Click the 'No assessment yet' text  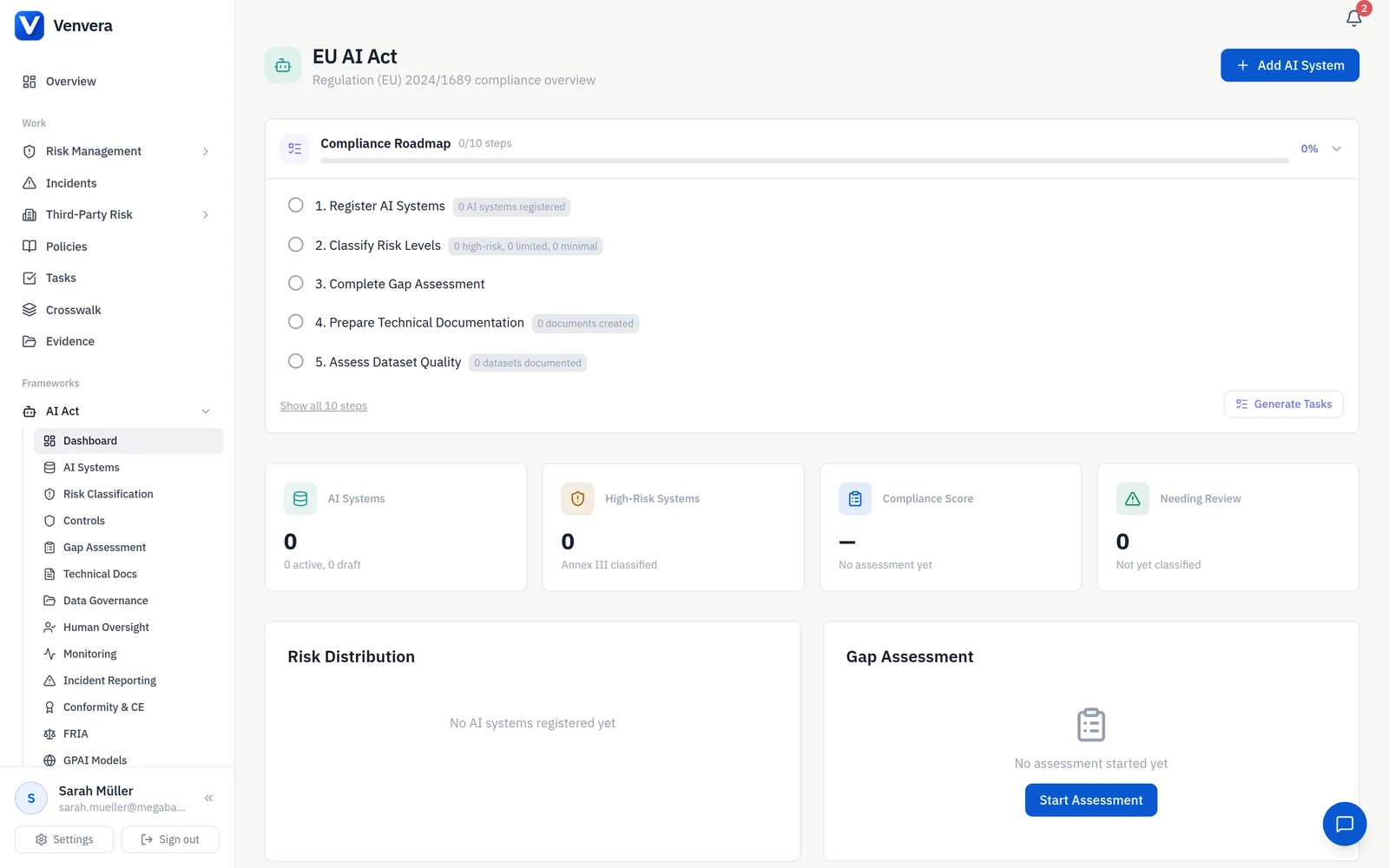tap(885, 565)
